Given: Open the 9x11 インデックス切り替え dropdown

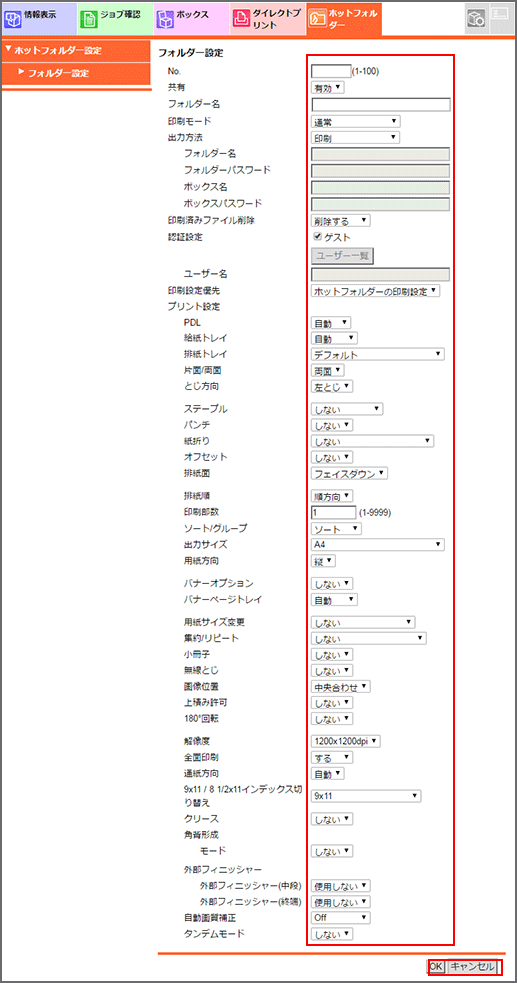Looking at the screenshot, I should coord(366,796).
